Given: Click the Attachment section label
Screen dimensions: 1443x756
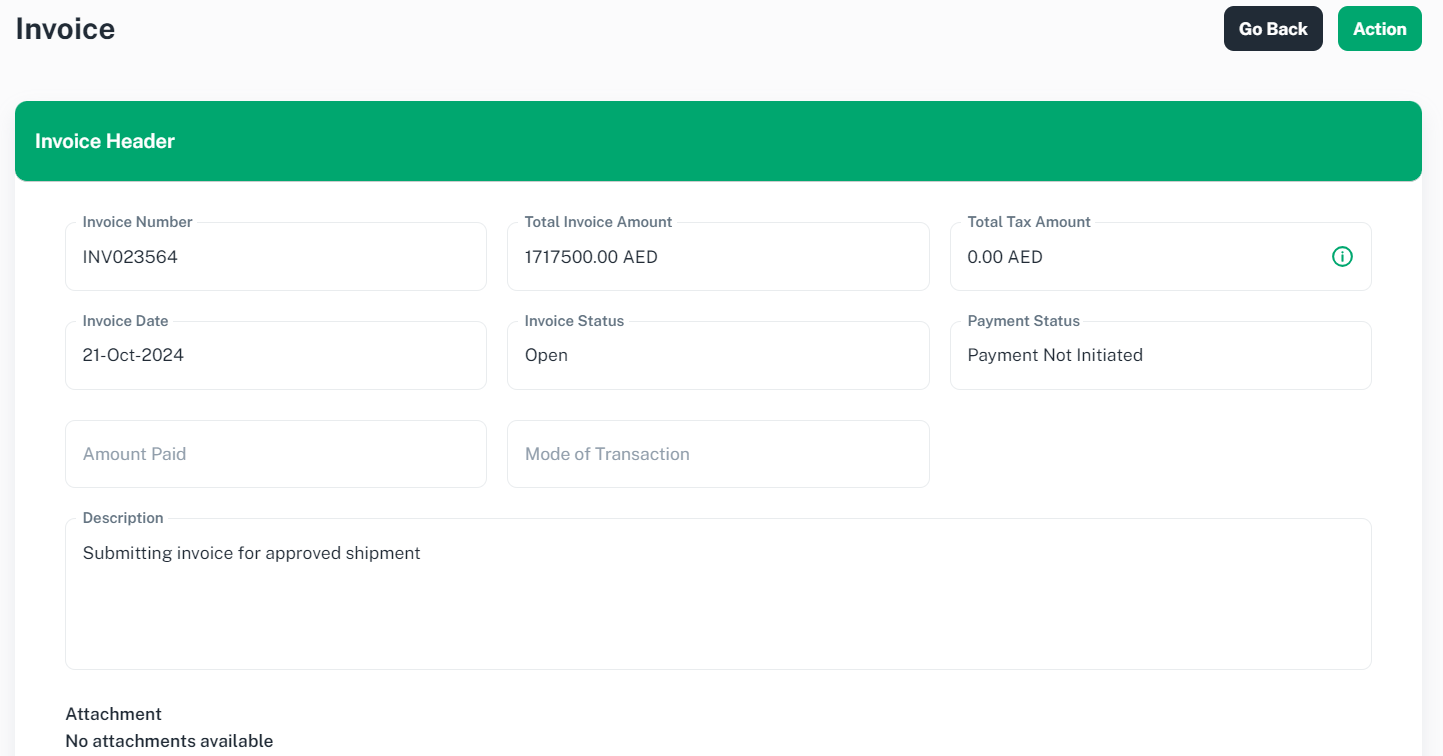Looking at the screenshot, I should (113, 714).
